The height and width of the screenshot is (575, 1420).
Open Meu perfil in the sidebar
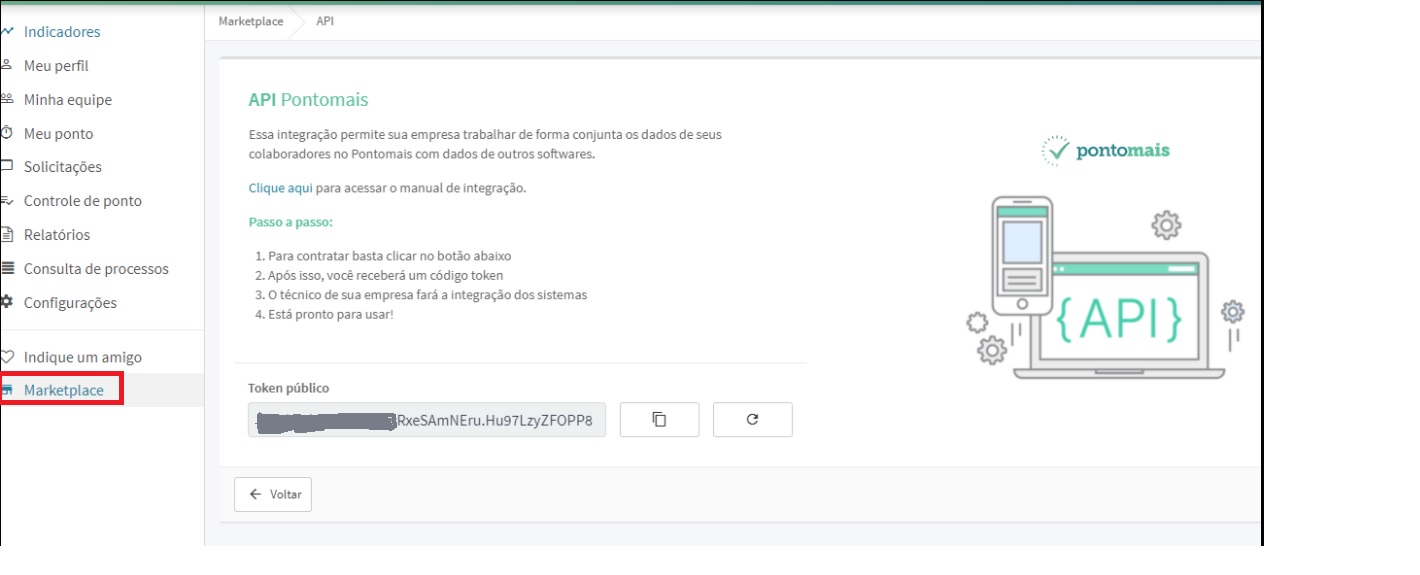(56, 66)
